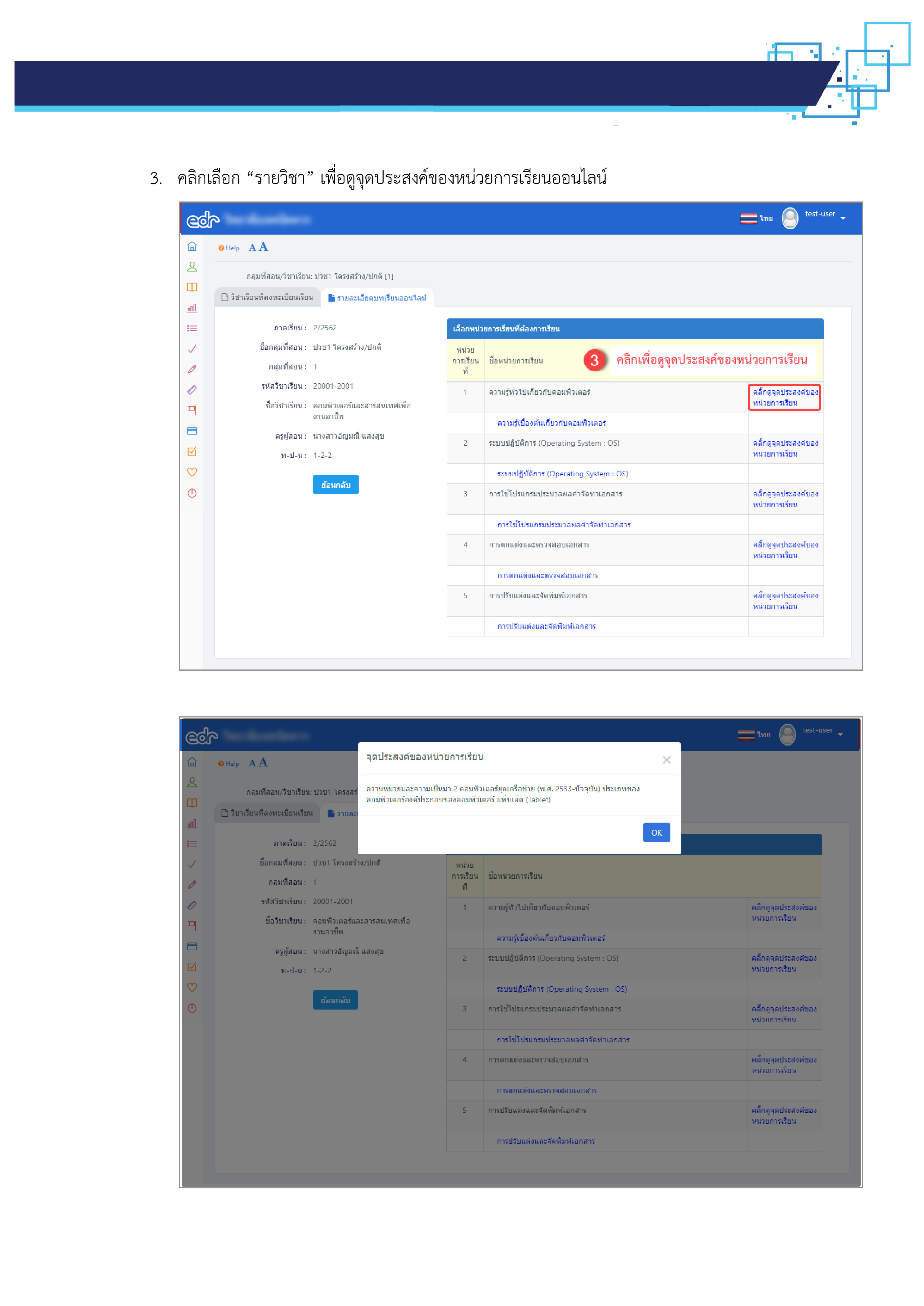Click the user avatar in upper screenshot header

(790, 218)
